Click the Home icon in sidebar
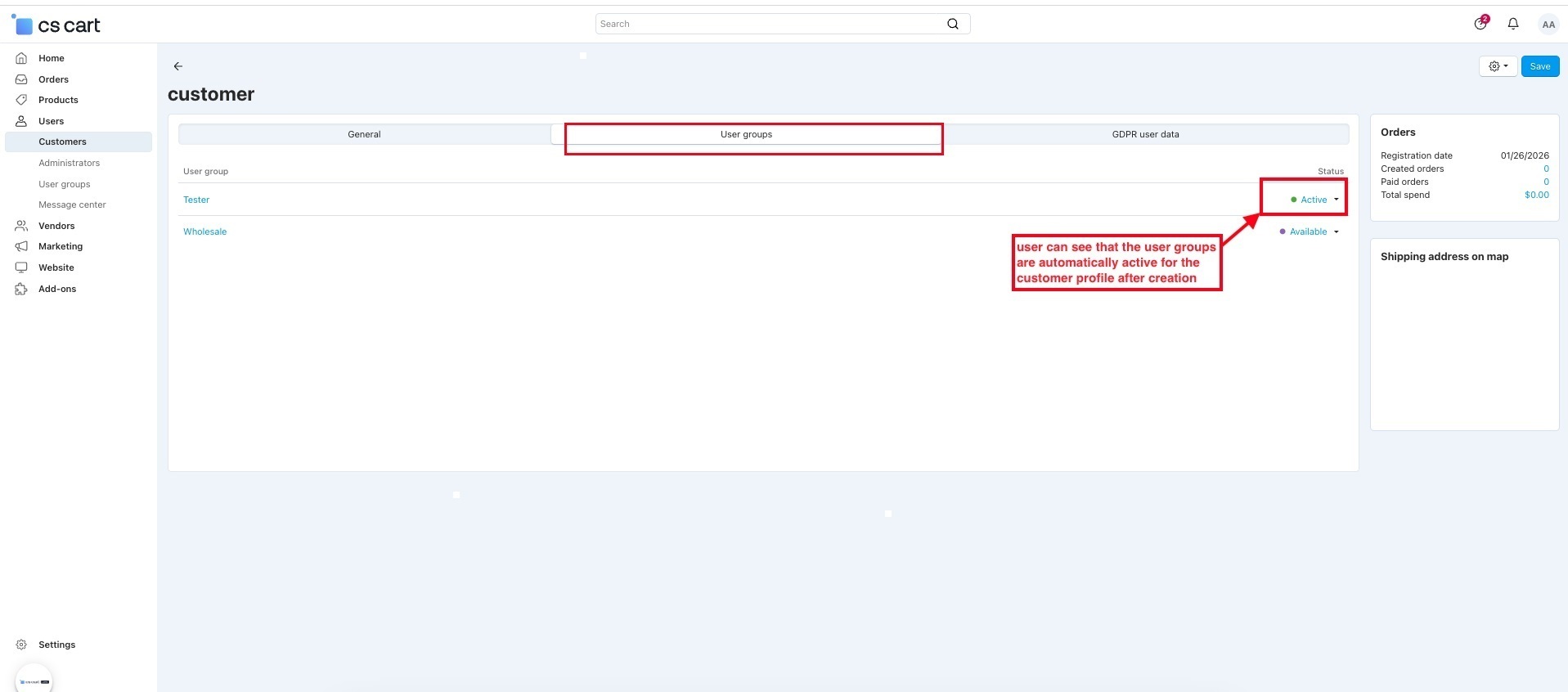 [x=22, y=58]
